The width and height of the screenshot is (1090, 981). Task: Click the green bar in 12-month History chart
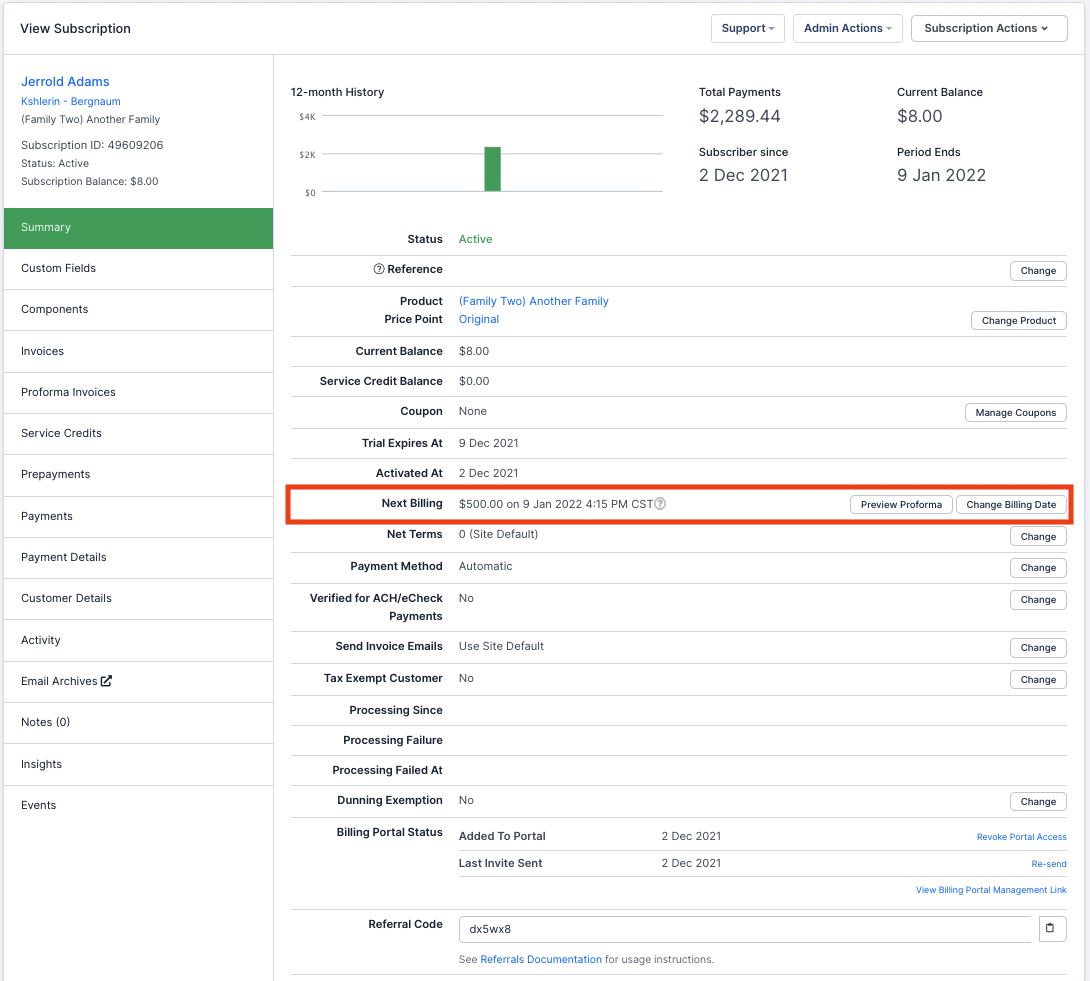point(492,169)
